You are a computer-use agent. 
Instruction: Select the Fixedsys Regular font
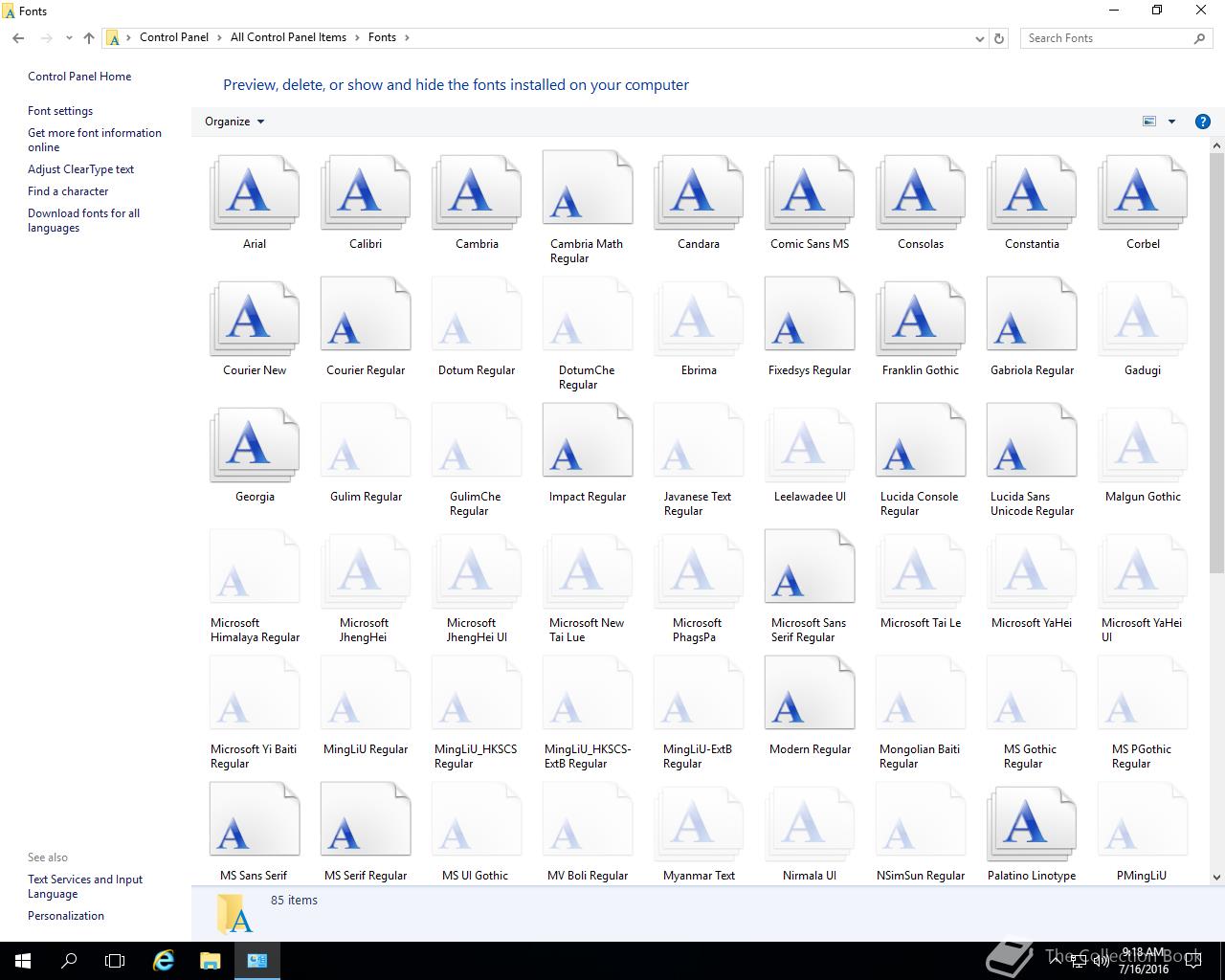810,314
